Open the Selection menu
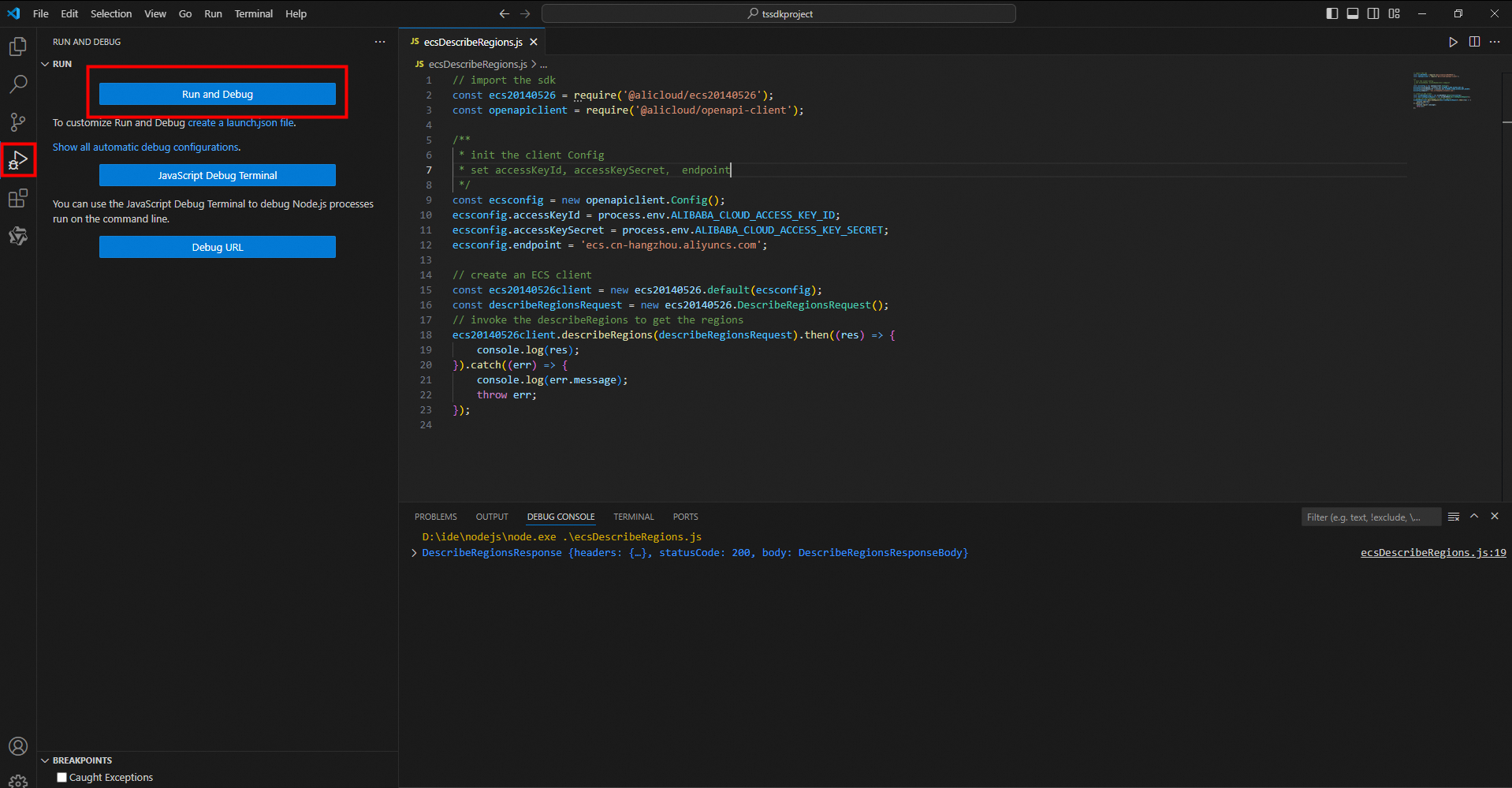 [111, 13]
